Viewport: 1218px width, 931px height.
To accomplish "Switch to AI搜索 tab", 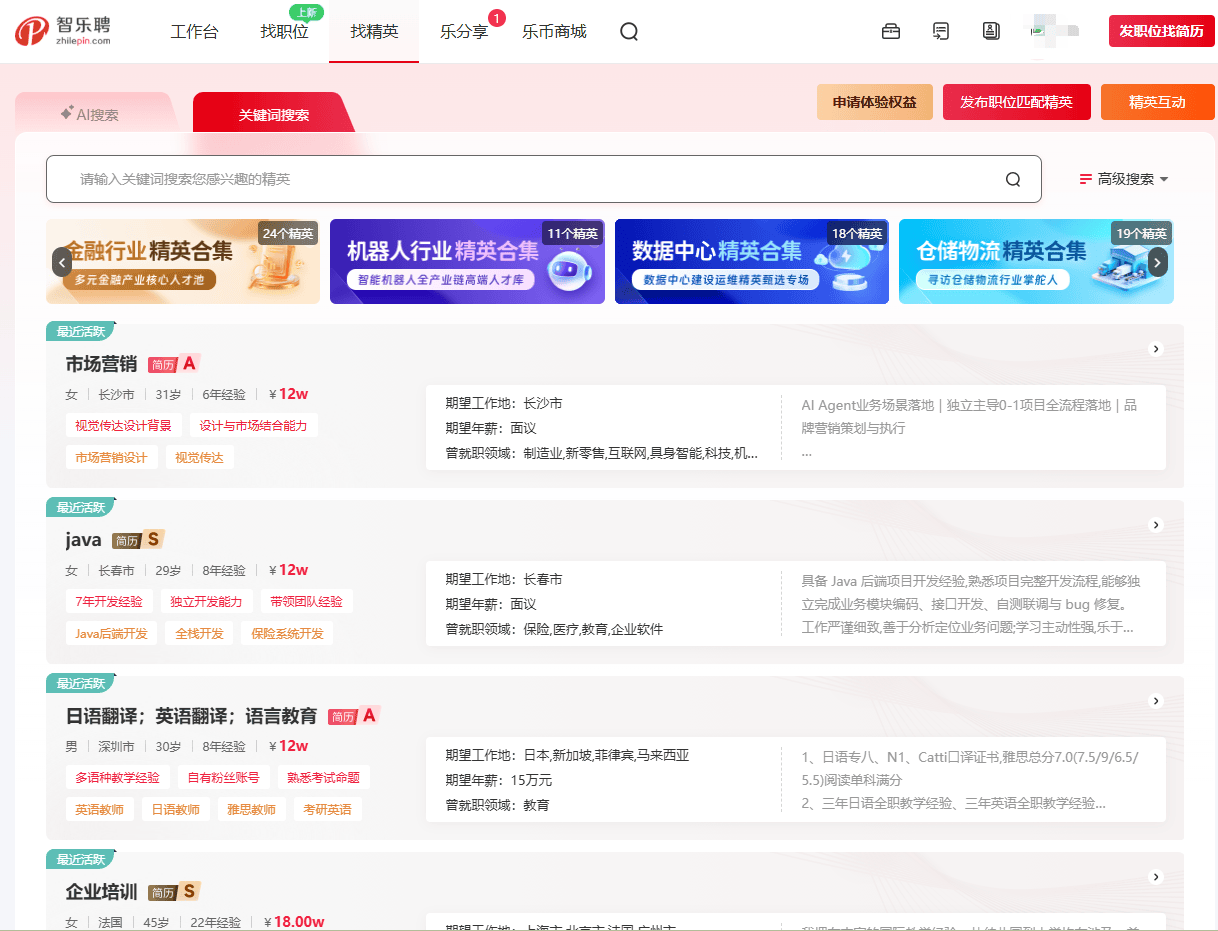I will [x=96, y=113].
